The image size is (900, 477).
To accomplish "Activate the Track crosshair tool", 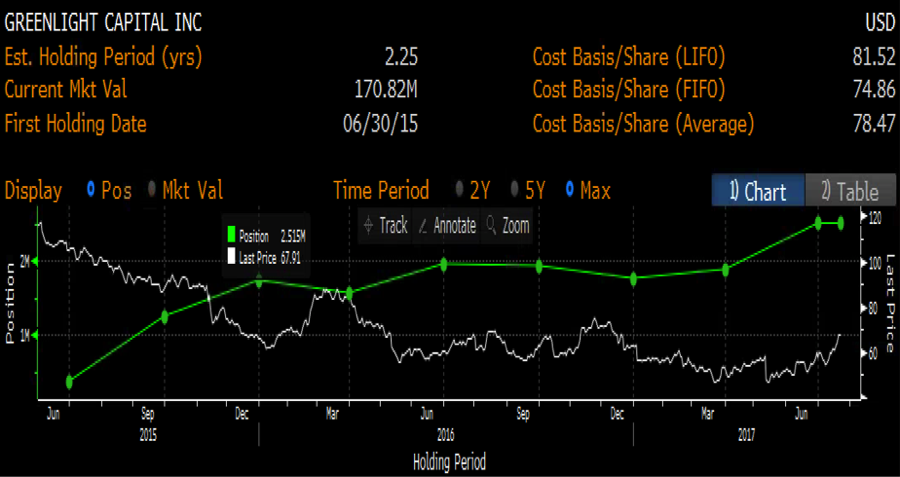I will (386, 226).
